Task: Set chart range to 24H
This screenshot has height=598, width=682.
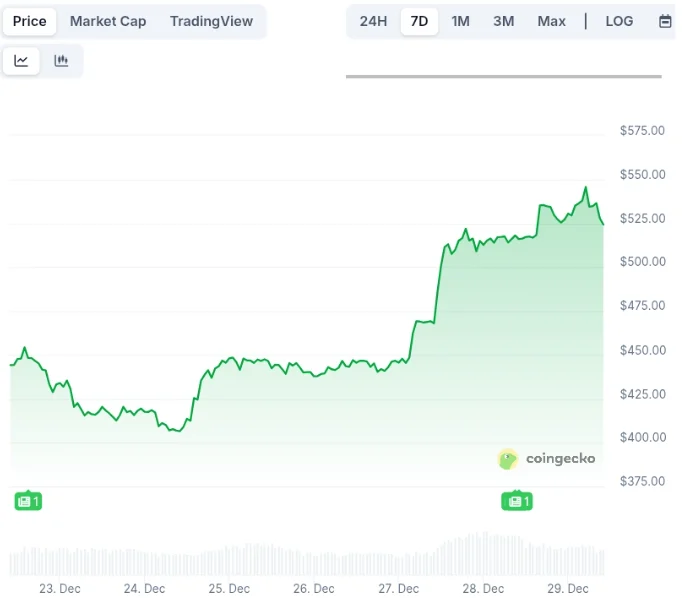Action: click(373, 21)
